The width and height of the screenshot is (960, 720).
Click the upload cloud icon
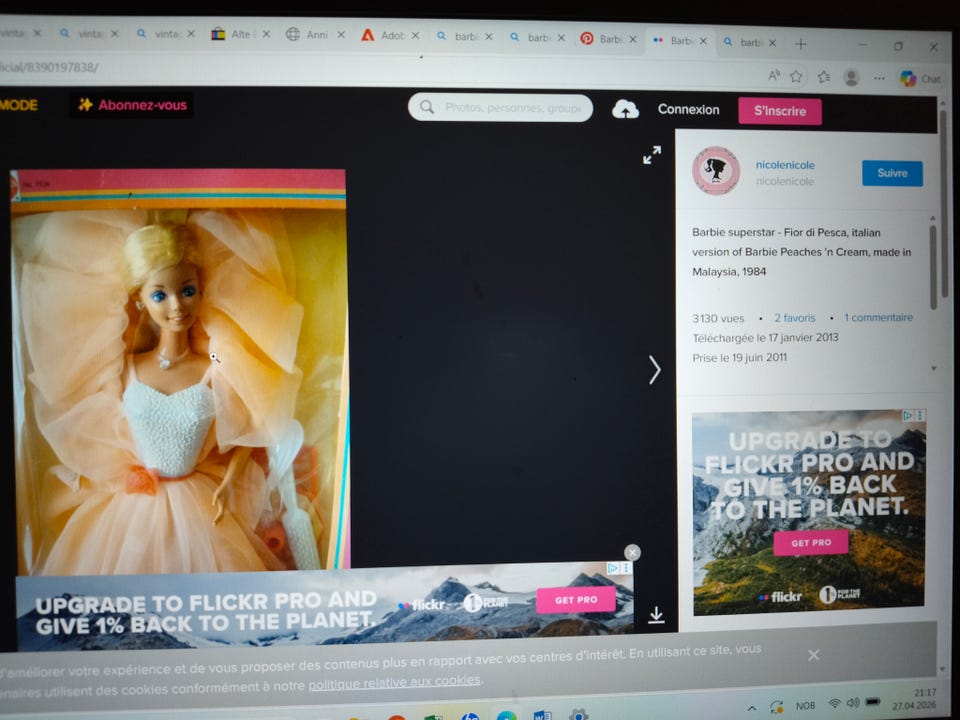(x=625, y=110)
